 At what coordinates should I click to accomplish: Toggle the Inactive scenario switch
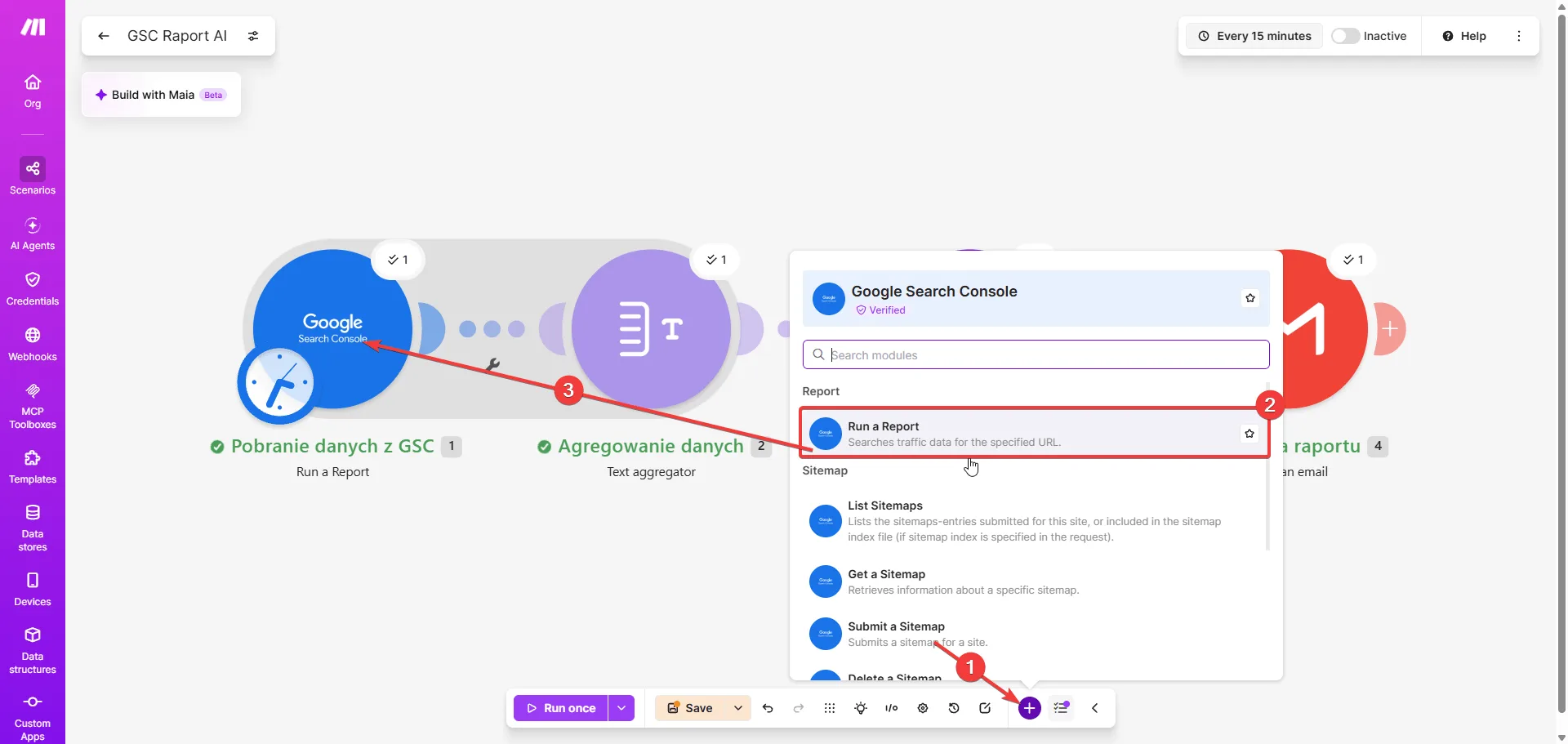[1345, 36]
